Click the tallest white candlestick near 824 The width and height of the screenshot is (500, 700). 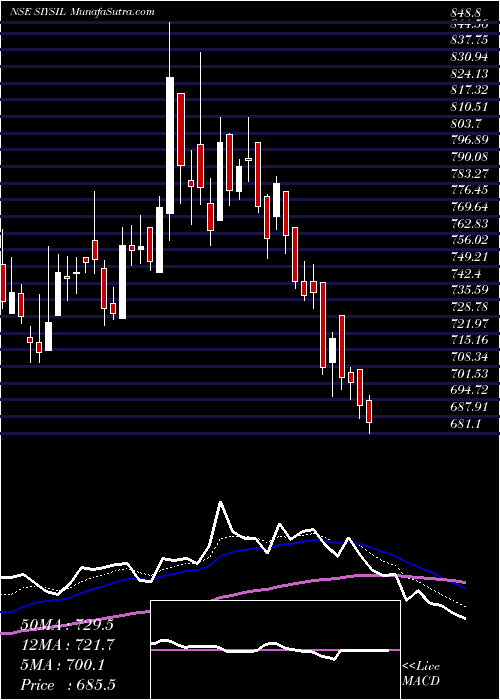170,145
